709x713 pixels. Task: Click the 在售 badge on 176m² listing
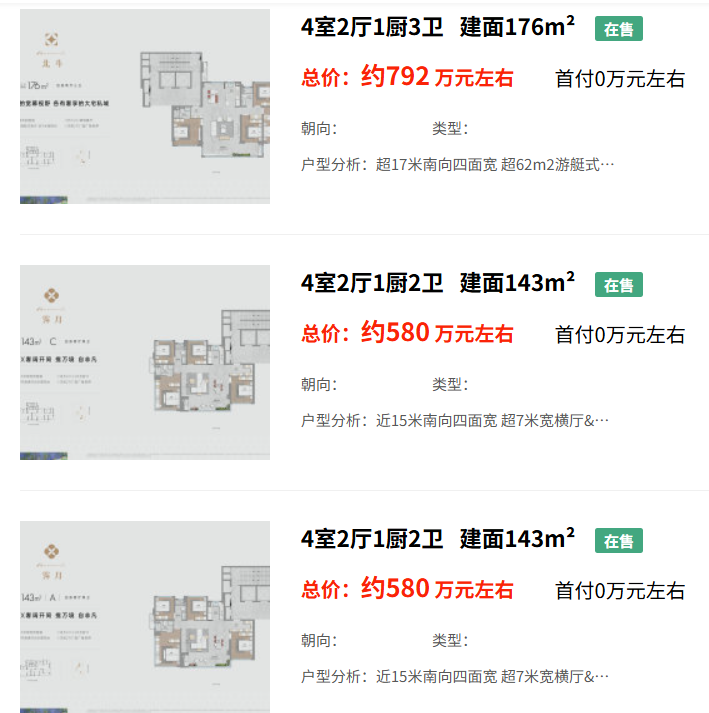click(618, 29)
